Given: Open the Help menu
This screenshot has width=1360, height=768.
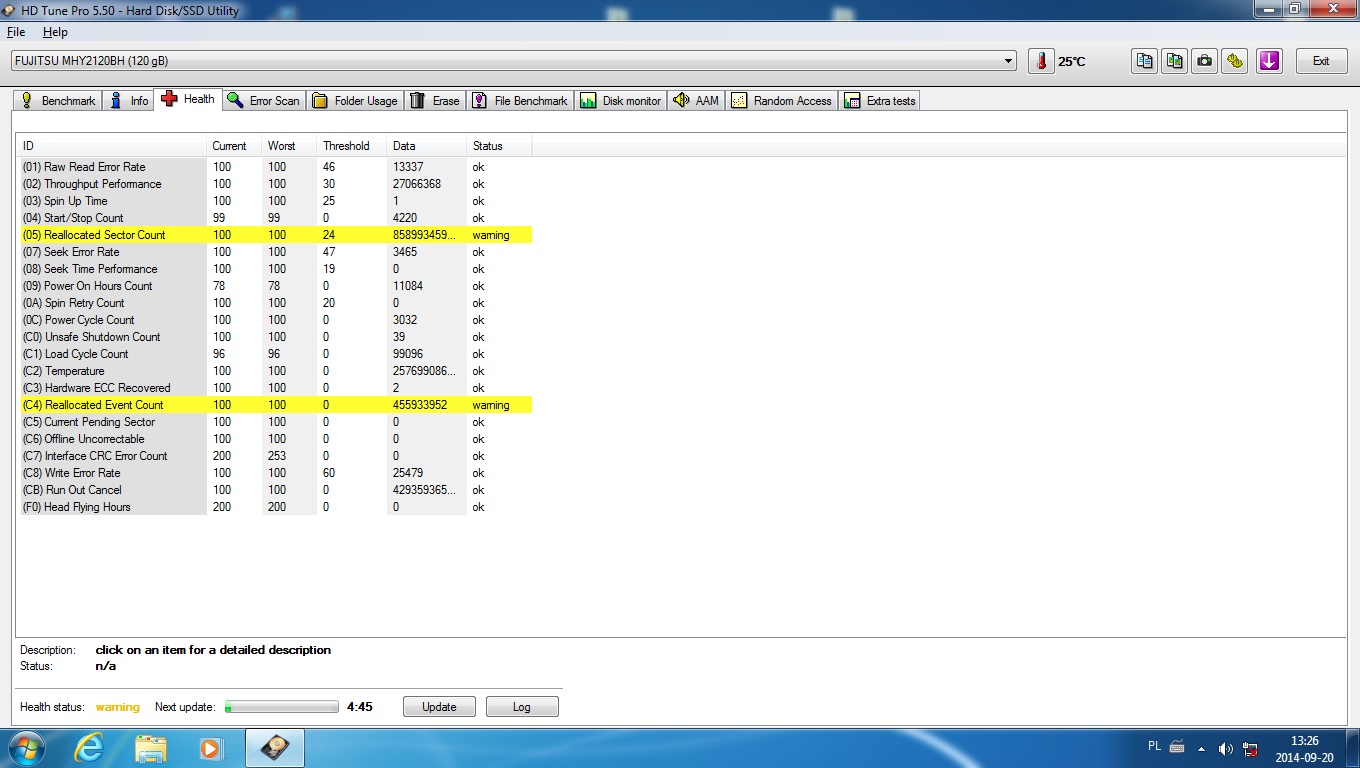Looking at the screenshot, I should [55, 32].
